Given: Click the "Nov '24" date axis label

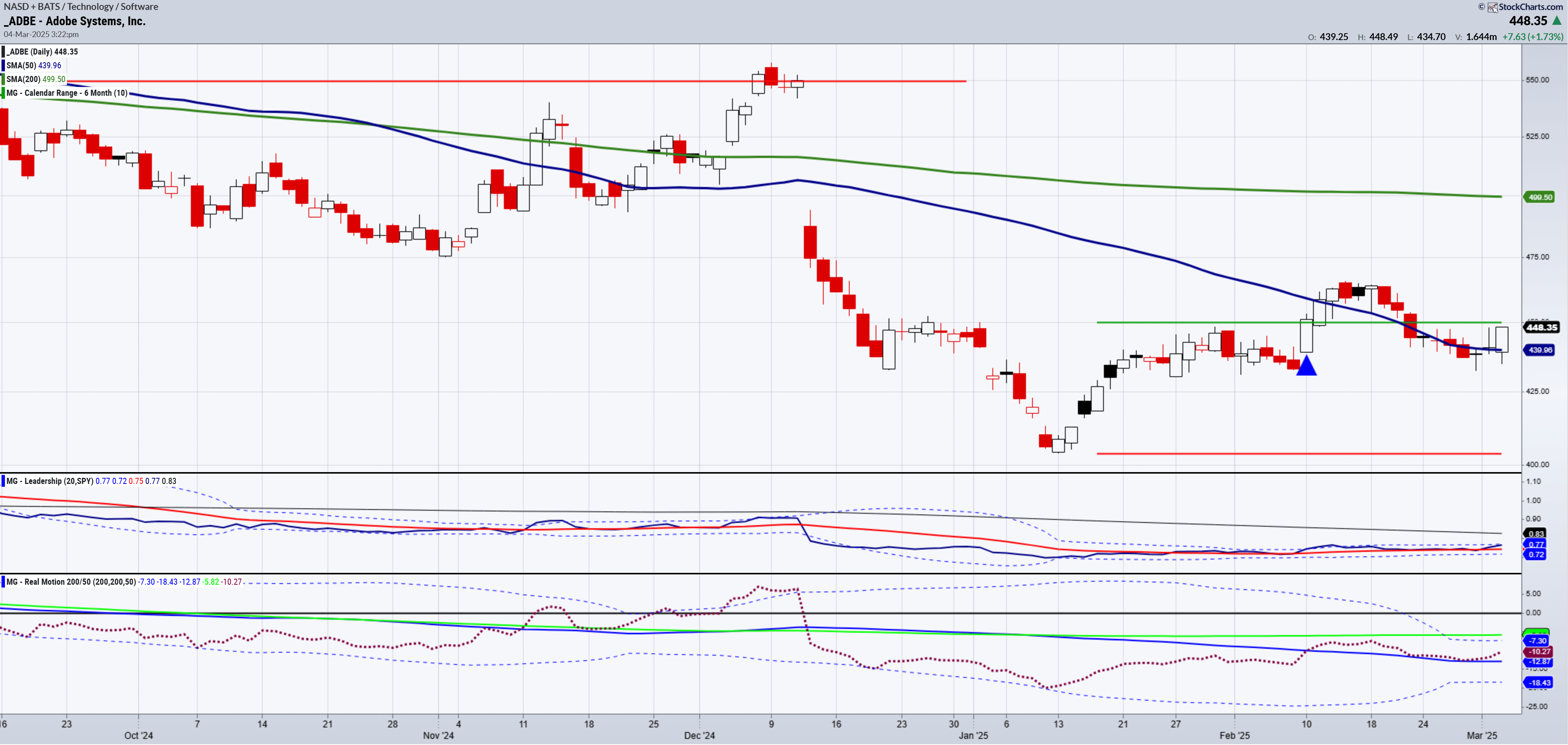Looking at the screenshot, I should 438,735.
